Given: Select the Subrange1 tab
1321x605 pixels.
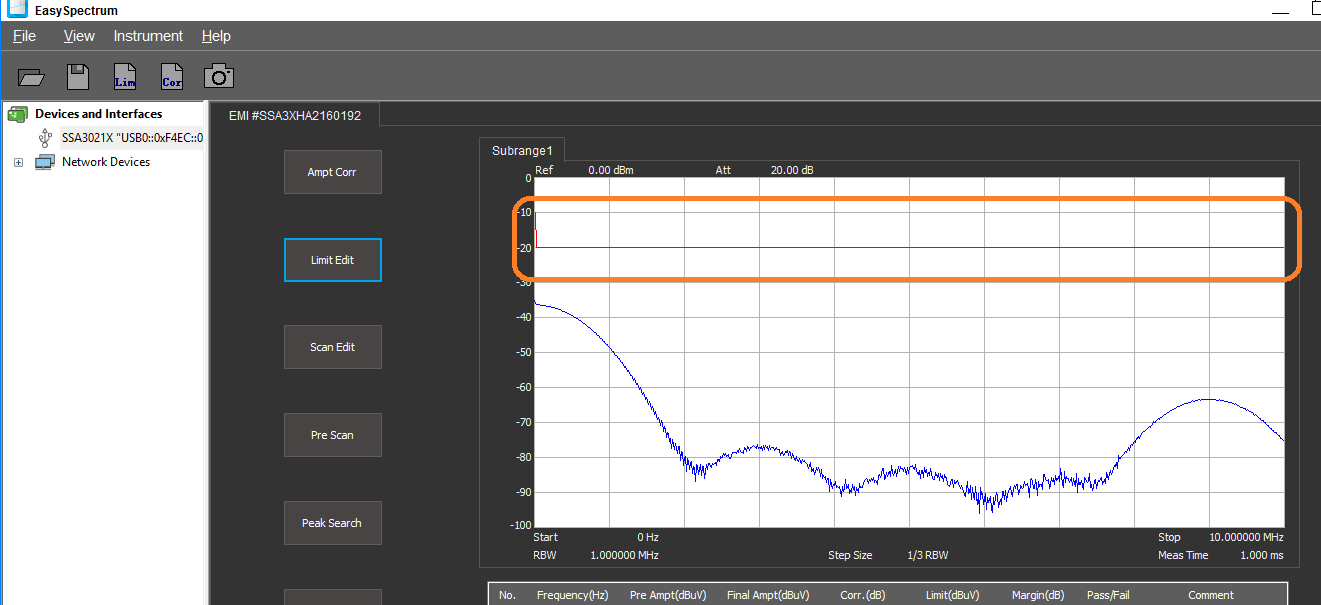Looking at the screenshot, I should click(x=521, y=151).
